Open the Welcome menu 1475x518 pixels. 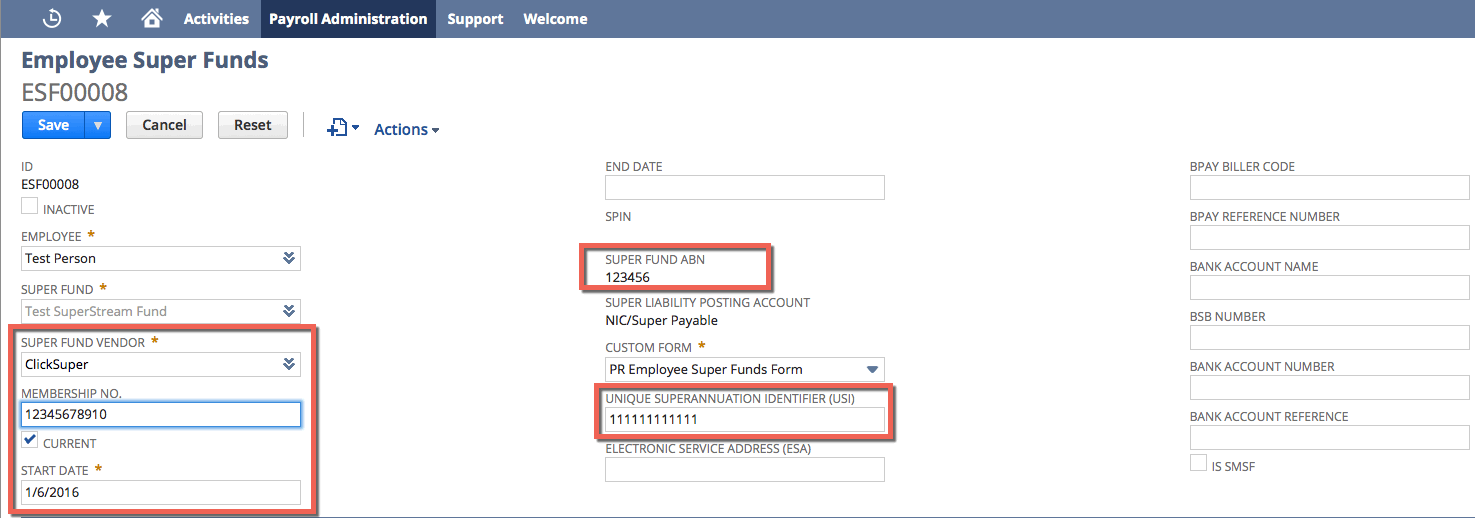tap(555, 19)
